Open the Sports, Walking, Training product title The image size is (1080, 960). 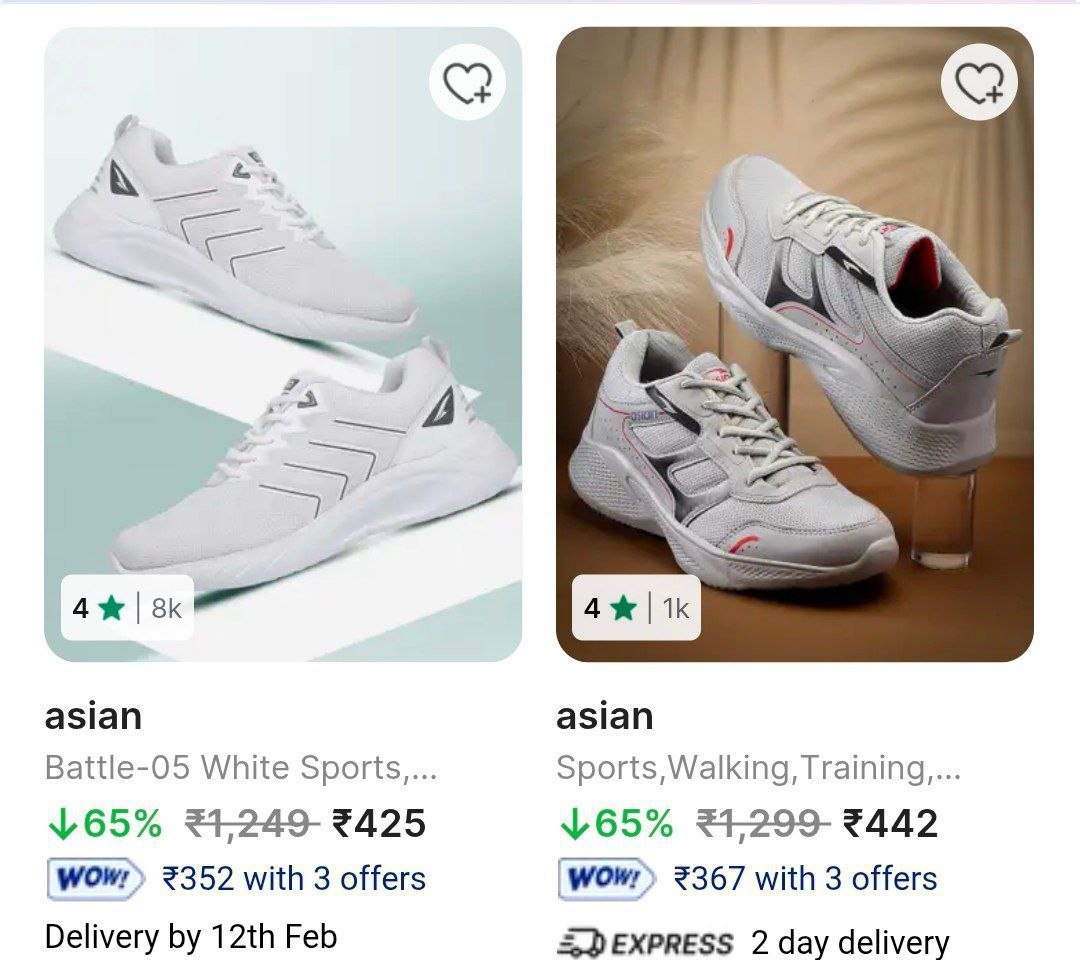758,768
